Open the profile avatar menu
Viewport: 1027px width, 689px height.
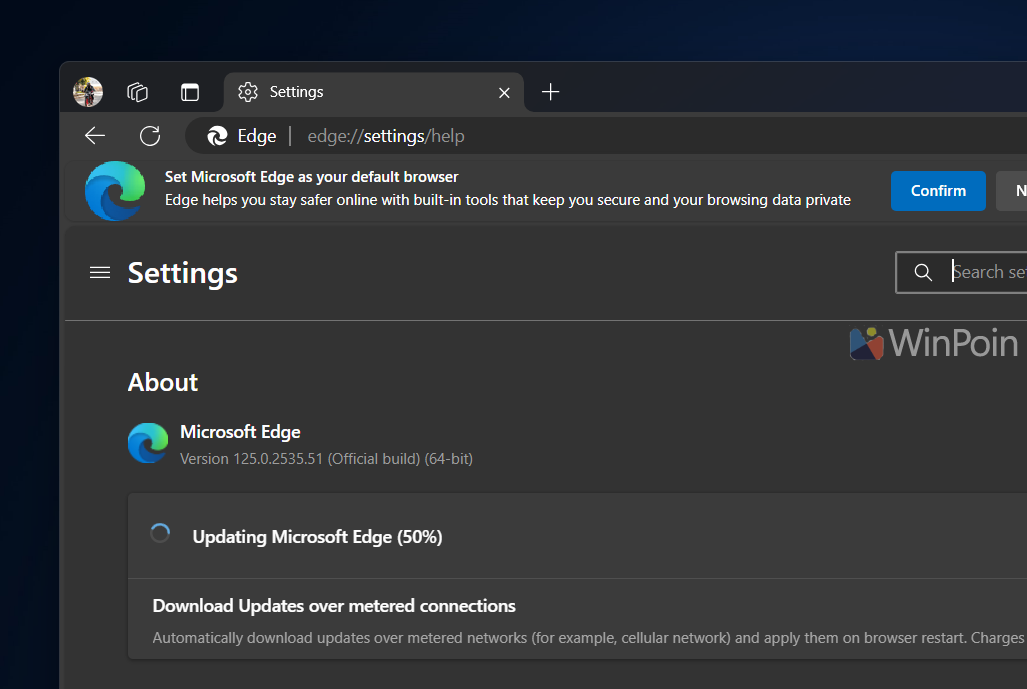click(x=88, y=92)
